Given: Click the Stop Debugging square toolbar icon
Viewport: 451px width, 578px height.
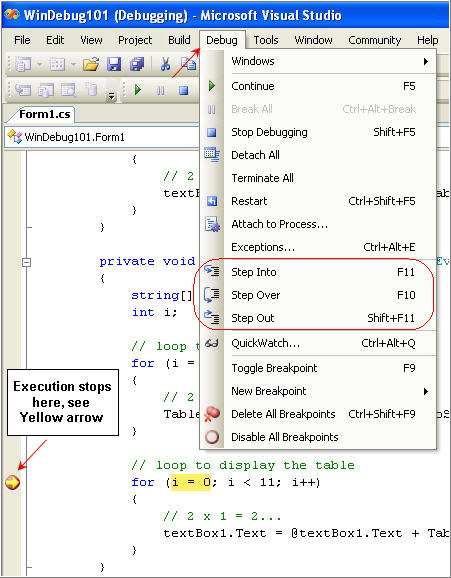Looking at the screenshot, I should click(x=183, y=90).
